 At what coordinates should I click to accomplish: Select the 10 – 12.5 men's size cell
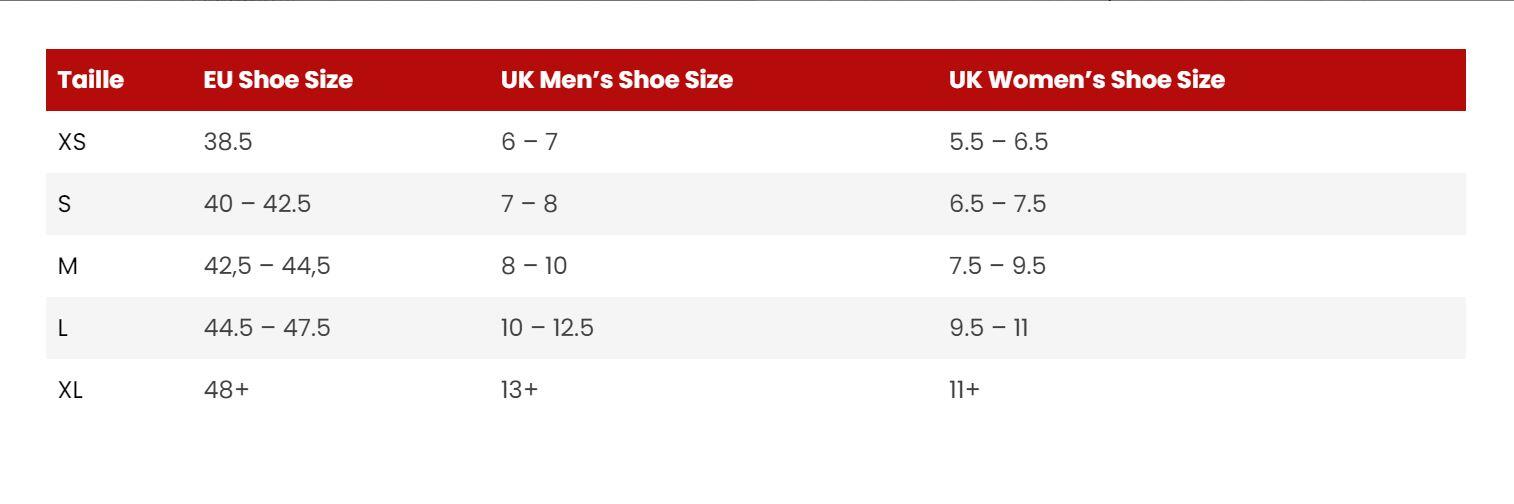[x=548, y=328]
